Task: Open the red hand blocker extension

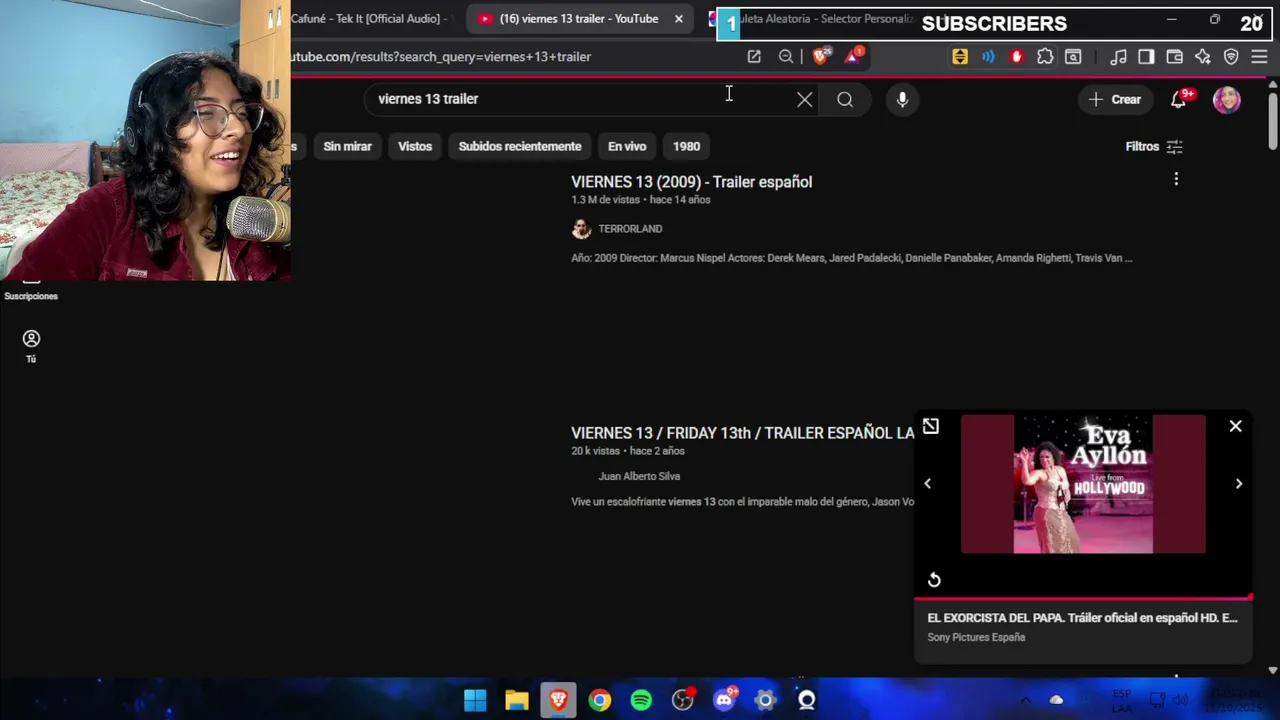Action: click(x=1017, y=57)
